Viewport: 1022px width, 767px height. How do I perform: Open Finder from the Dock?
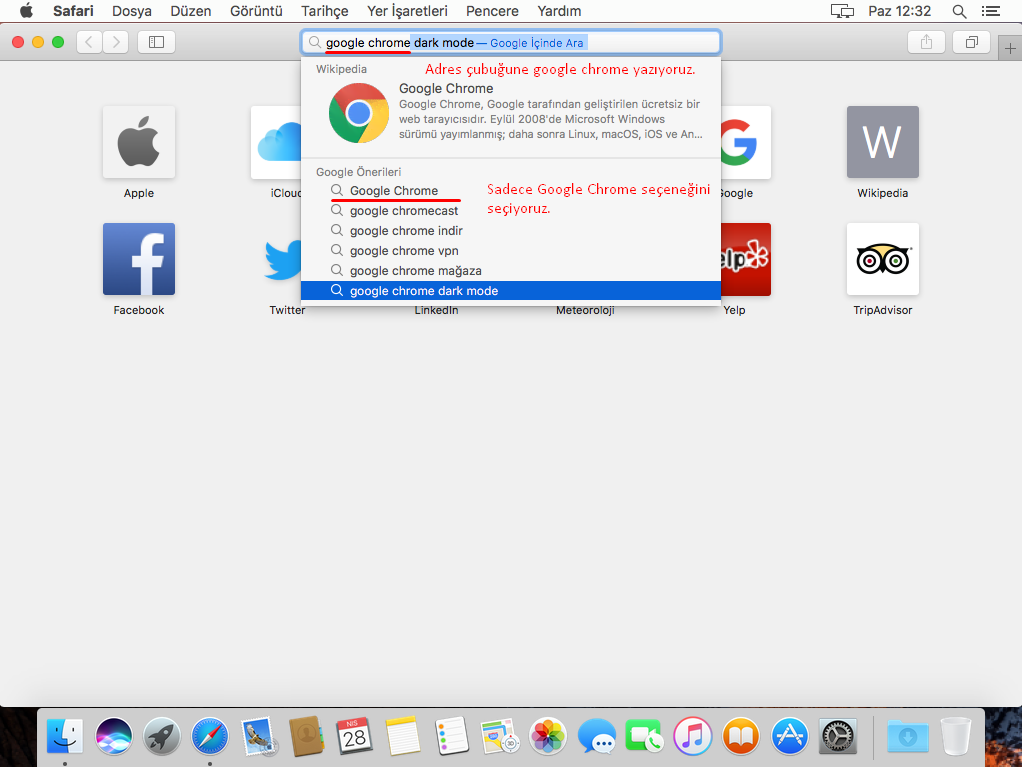coord(65,736)
